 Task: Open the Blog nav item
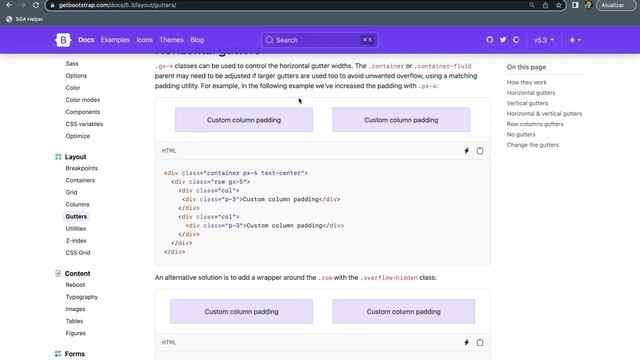point(197,40)
